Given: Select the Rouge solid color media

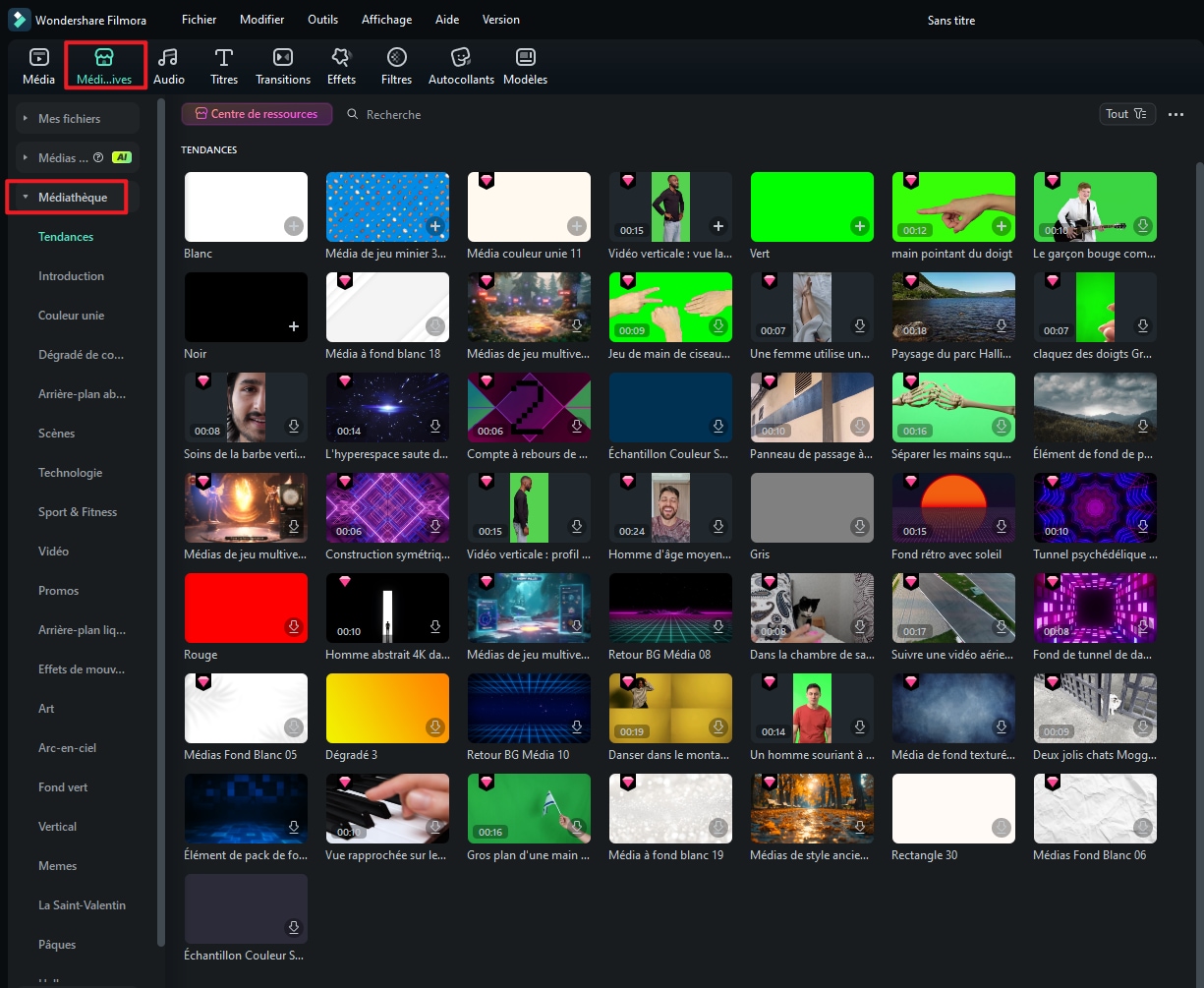Looking at the screenshot, I should tap(246, 608).
